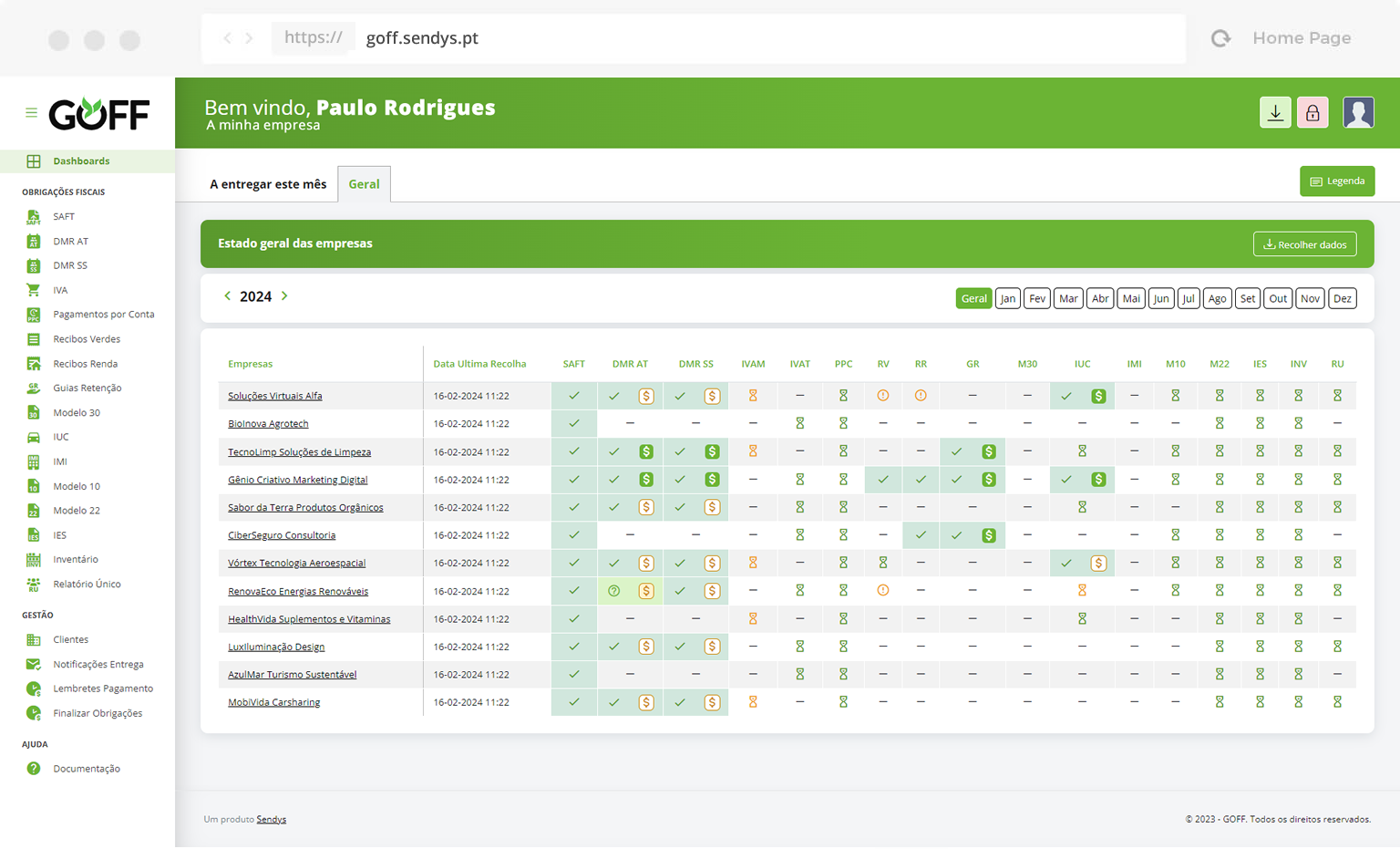
Task: Click the Recibos Renda icon
Action: click(x=34, y=364)
